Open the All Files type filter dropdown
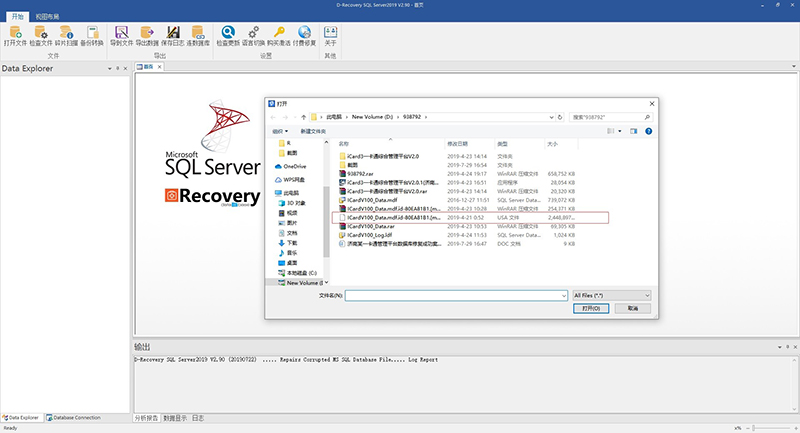Viewport: 800px width, 433px height. (612, 295)
